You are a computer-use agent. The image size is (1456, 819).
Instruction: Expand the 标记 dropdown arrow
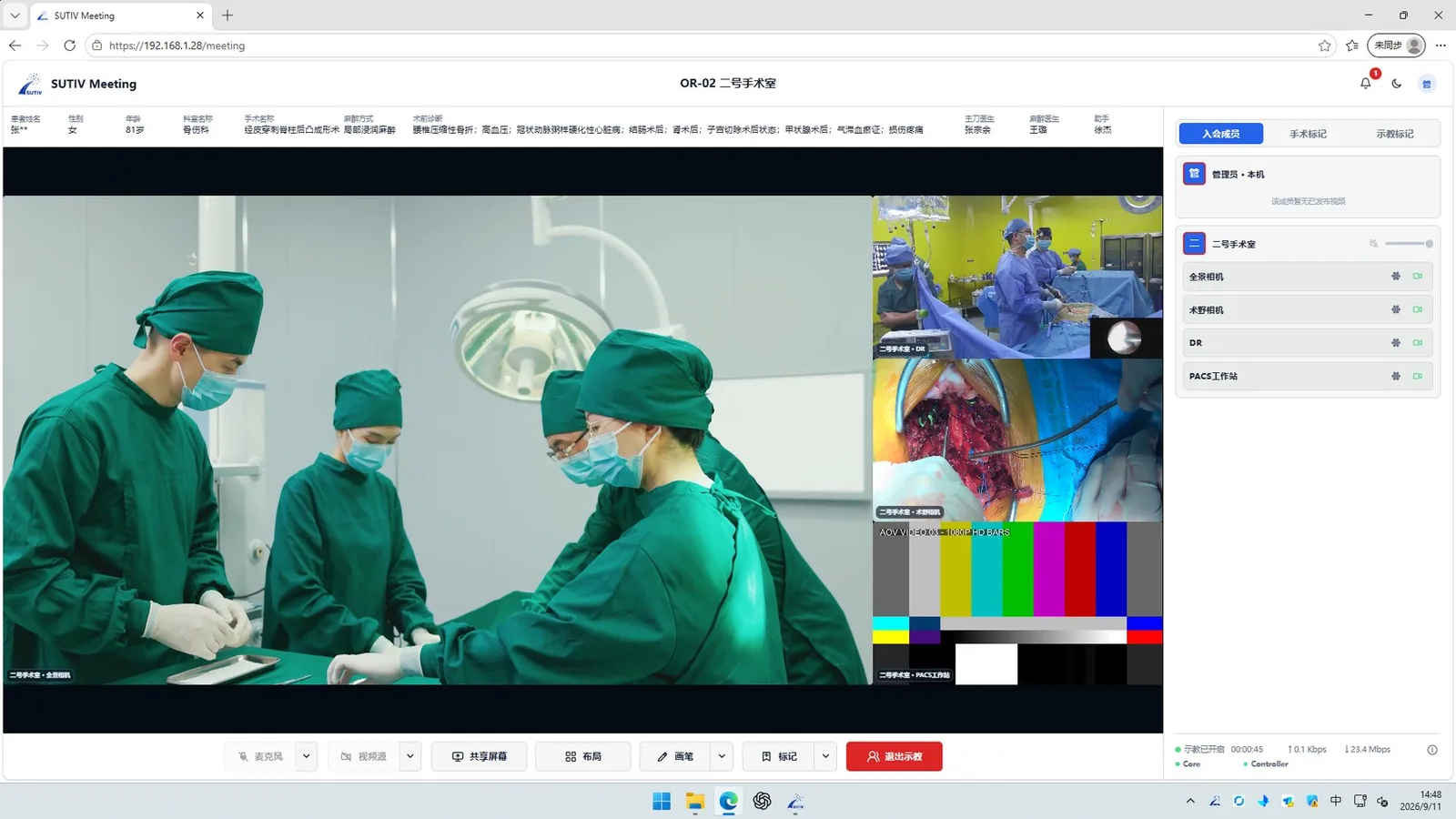click(825, 756)
